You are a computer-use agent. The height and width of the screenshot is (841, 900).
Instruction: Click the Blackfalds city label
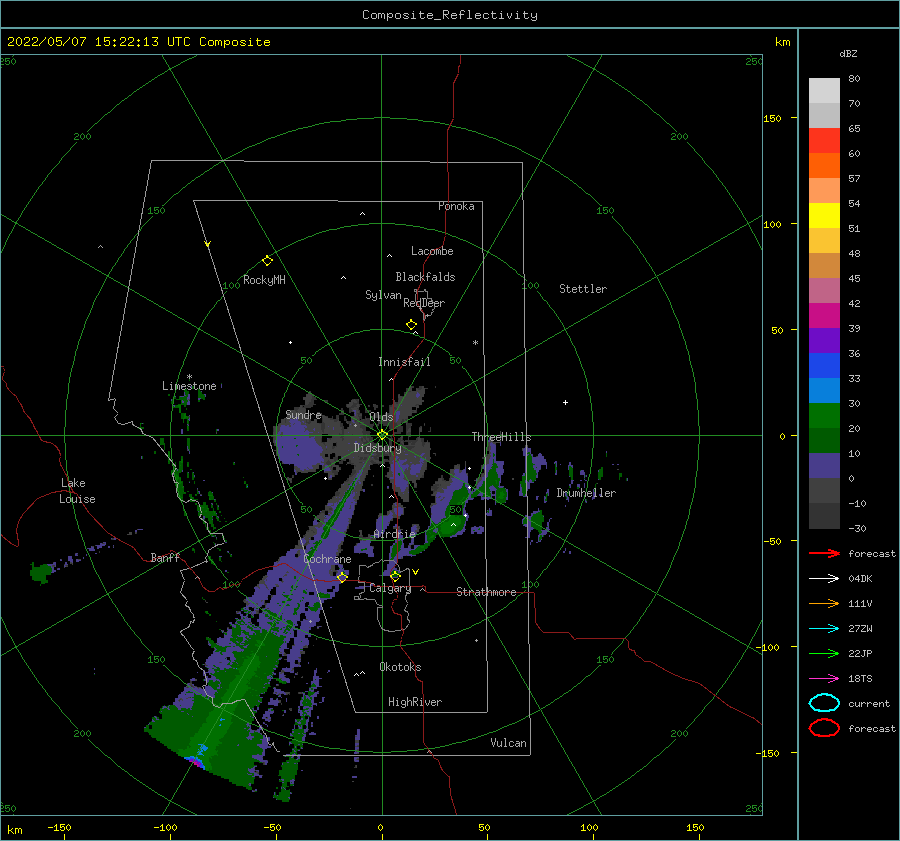tap(425, 277)
